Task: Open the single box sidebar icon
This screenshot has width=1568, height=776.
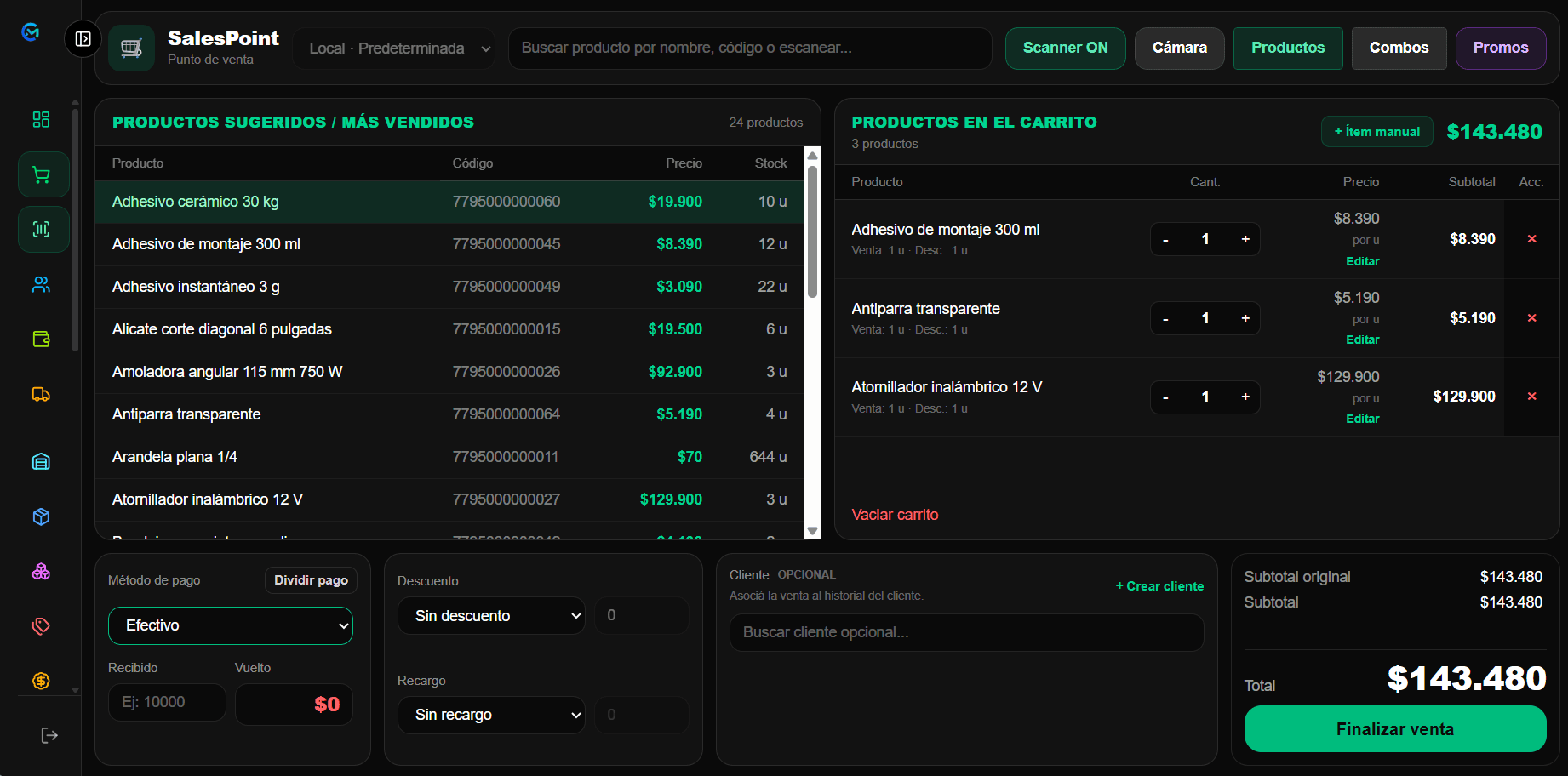Action: pos(41,516)
